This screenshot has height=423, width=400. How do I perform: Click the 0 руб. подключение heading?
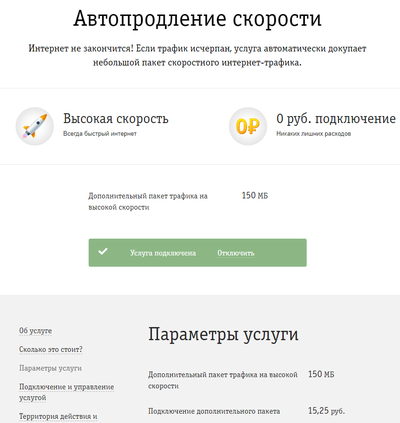[x=336, y=119]
